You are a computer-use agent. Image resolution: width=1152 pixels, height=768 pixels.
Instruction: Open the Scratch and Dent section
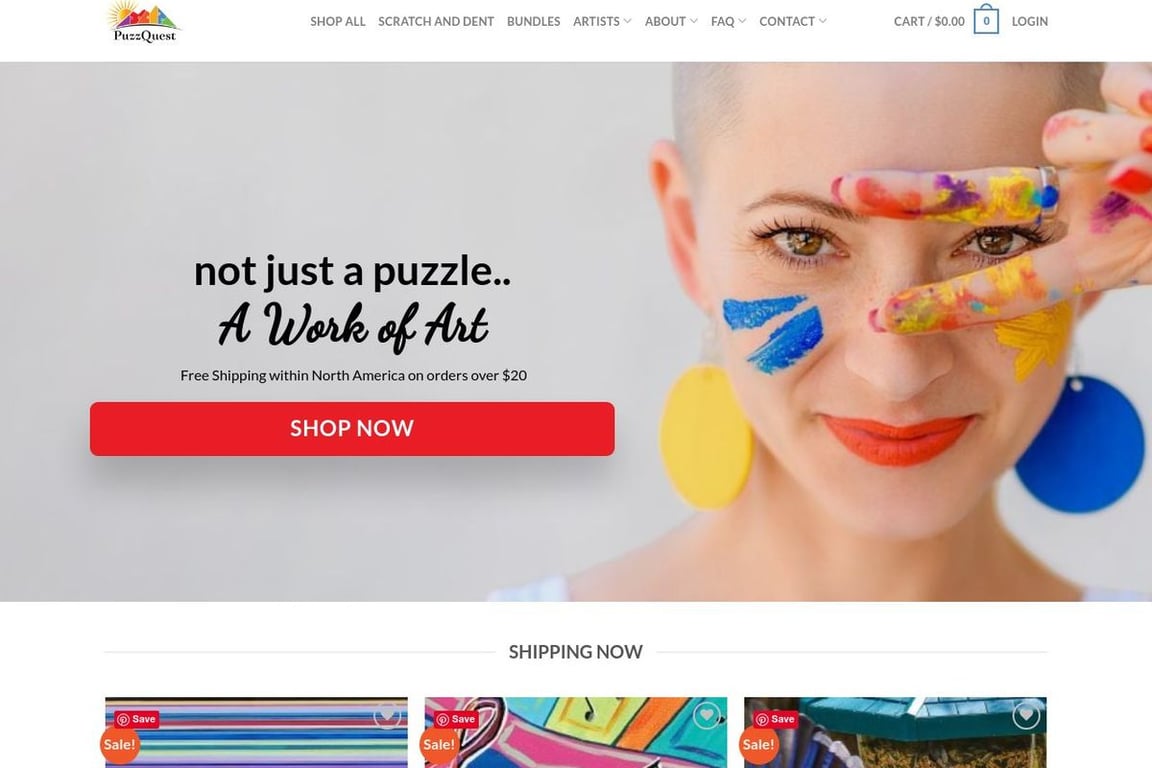(x=436, y=21)
